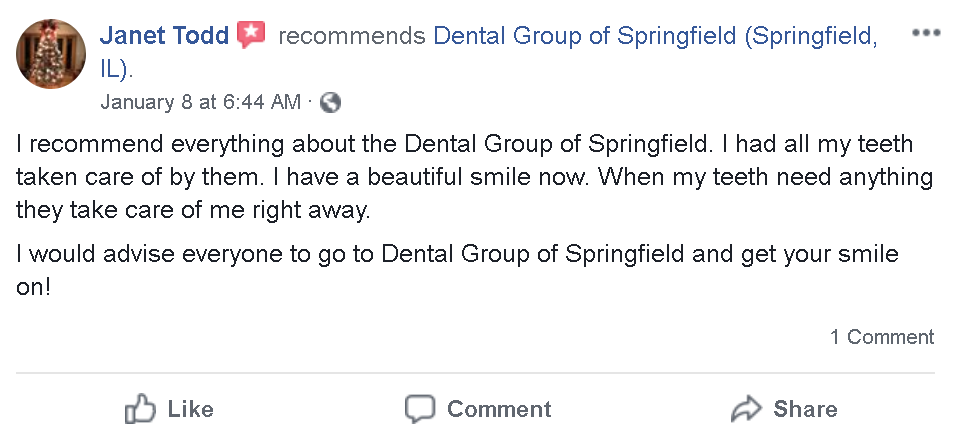Open the three-dot post options menu
This screenshot has height=441, width=953.
click(x=926, y=33)
